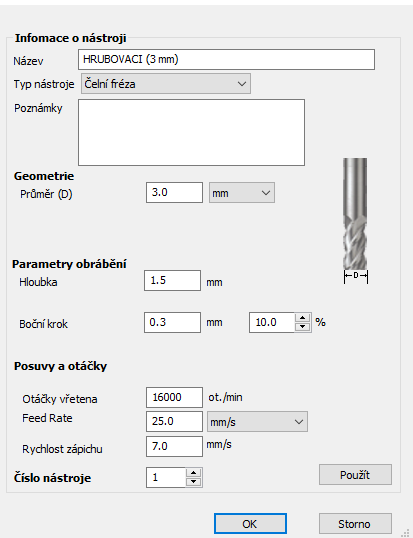Increase Boční krok percentage with up arrow

pos(303,318)
